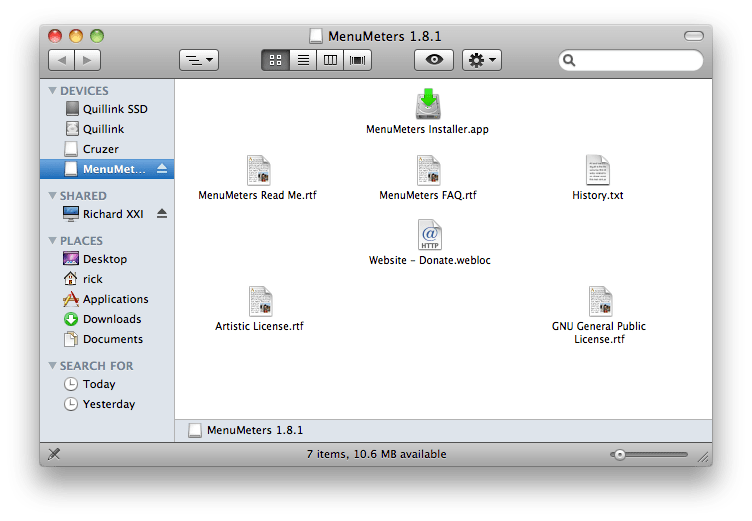Image resolution: width=752 pixels, height=521 pixels.
Task: Eject the MenuMeters disk image
Action: [x=162, y=169]
